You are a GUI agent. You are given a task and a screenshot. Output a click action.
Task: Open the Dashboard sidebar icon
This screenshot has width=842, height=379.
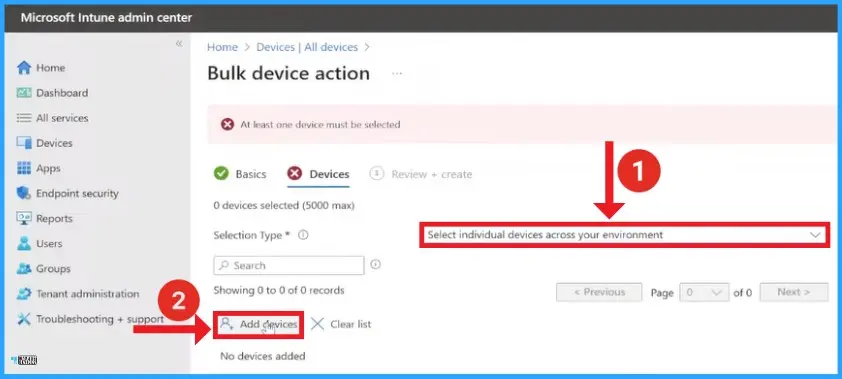[24, 93]
